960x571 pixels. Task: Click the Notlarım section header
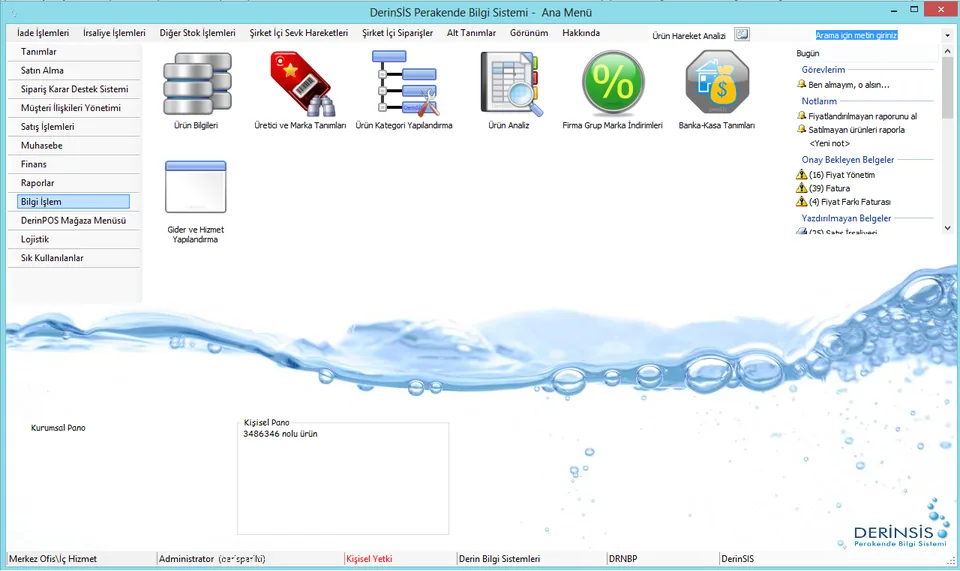pos(819,101)
